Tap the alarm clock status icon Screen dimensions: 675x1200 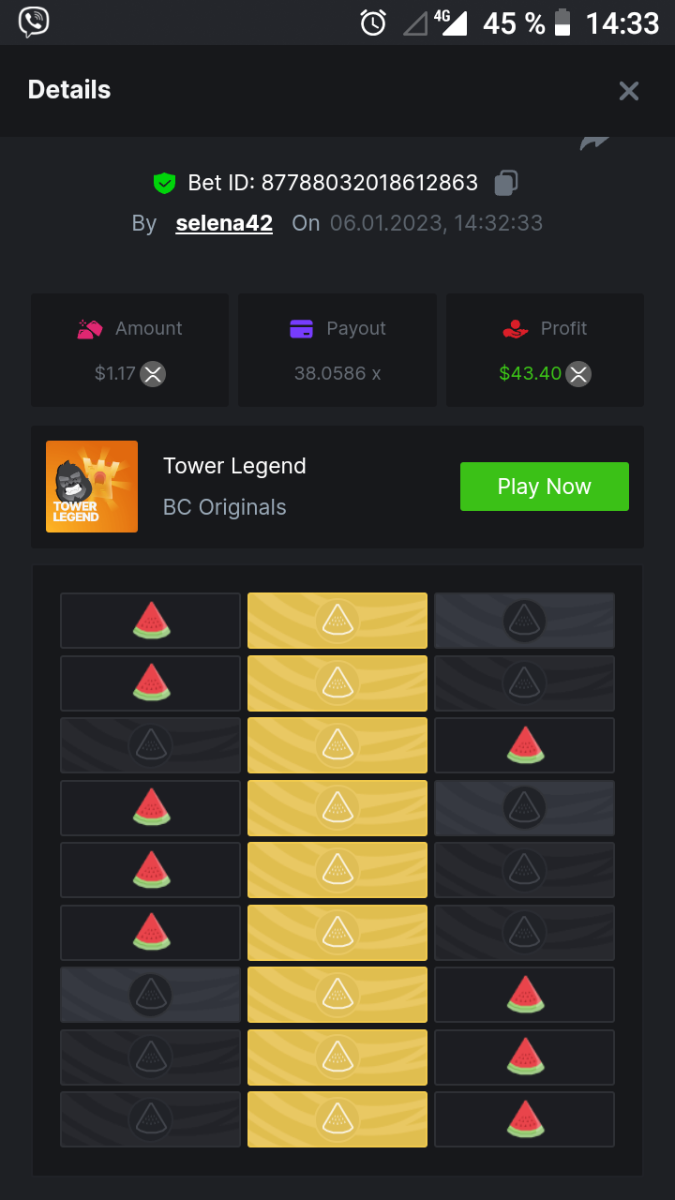point(373,23)
